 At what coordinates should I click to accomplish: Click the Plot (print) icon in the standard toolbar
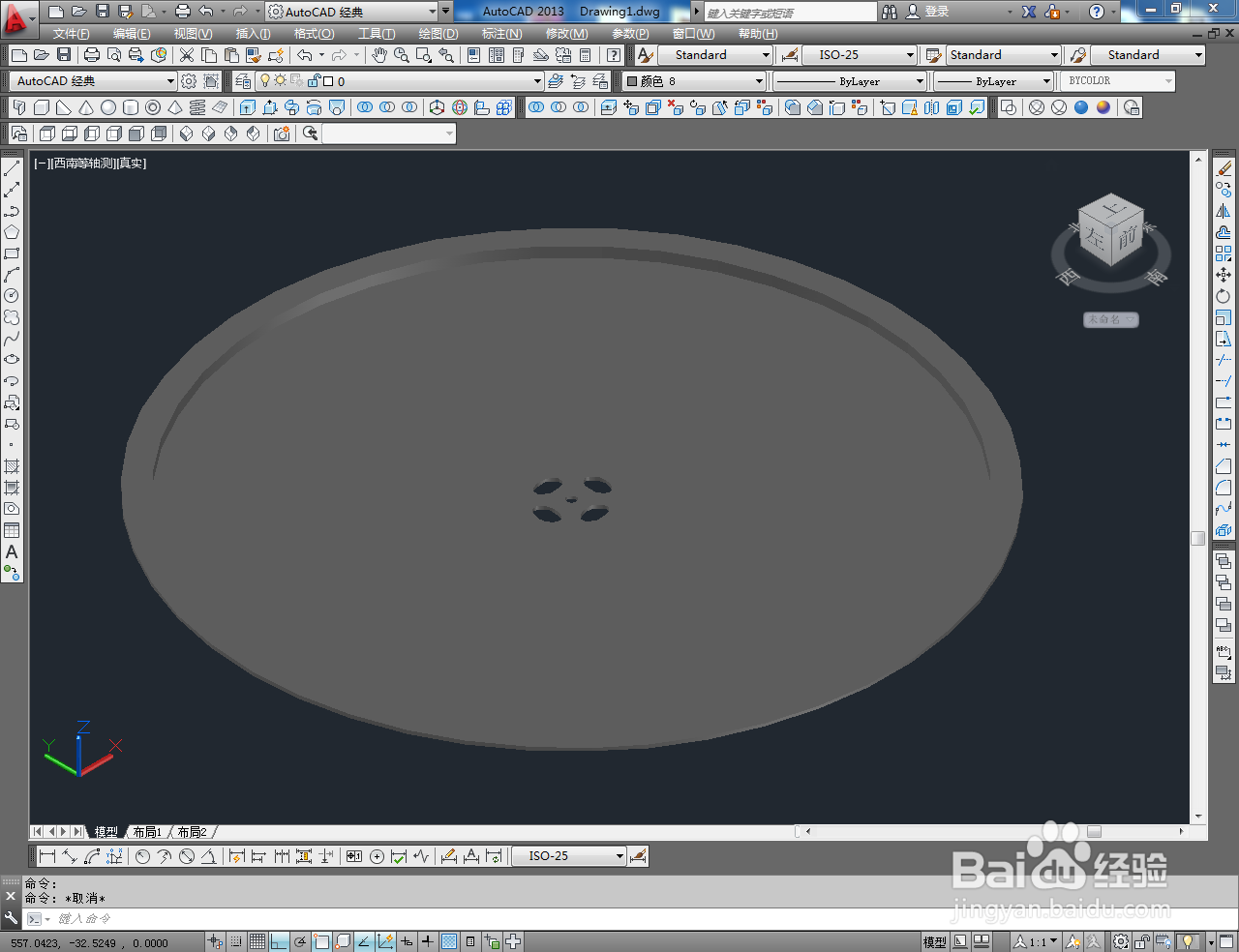(91, 55)
